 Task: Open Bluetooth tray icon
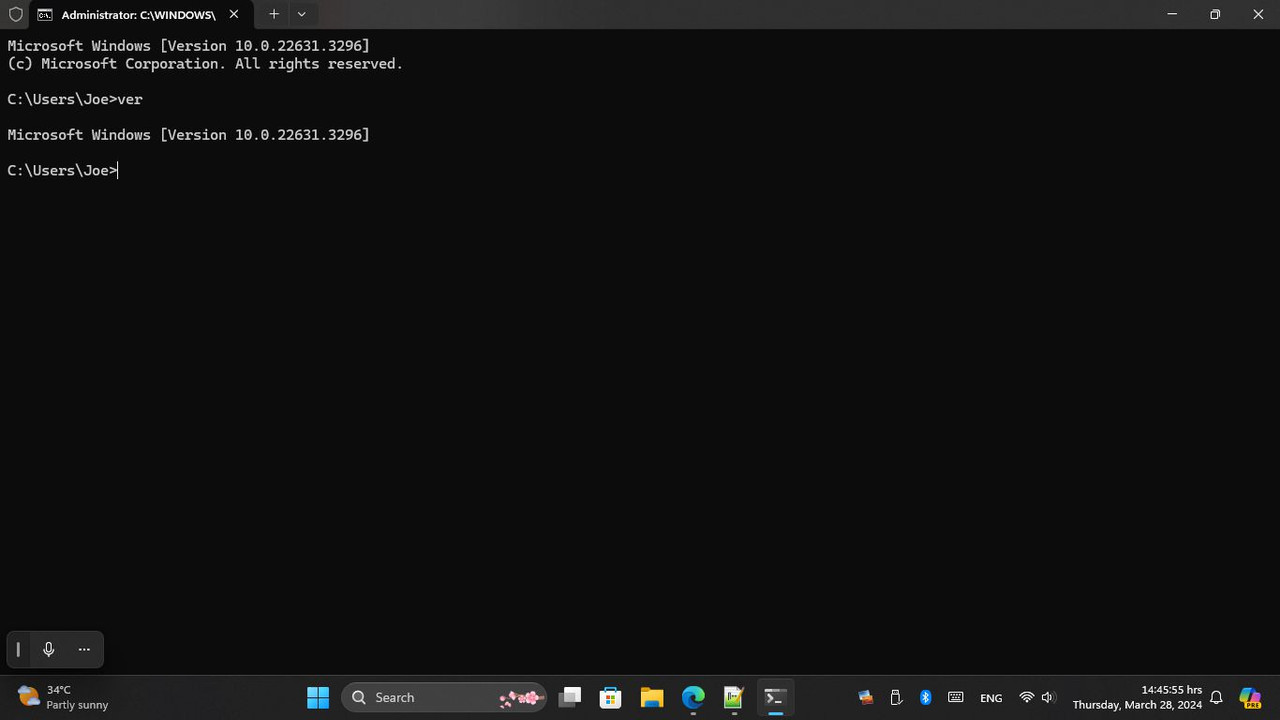pos(926,697)
